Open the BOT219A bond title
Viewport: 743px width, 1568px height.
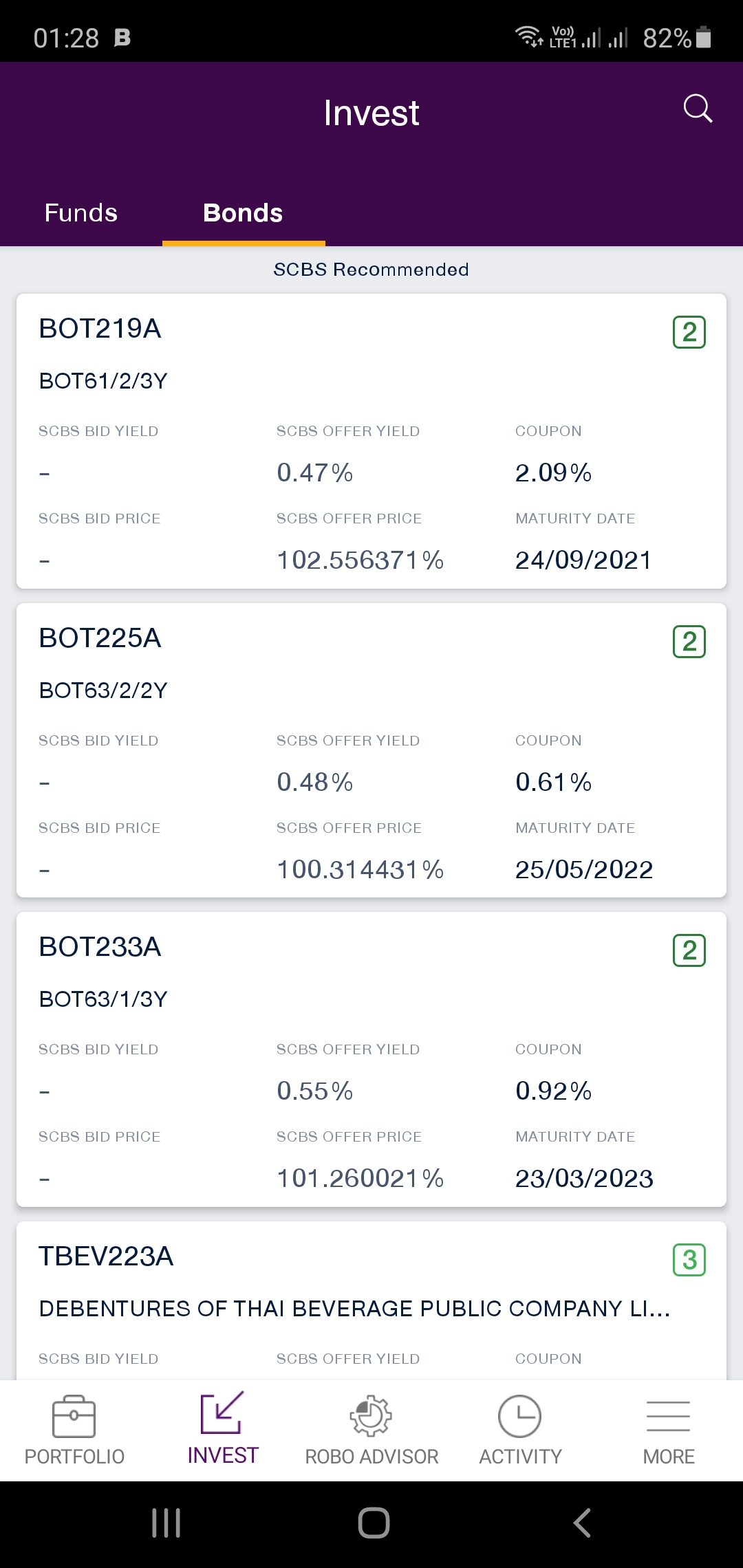[100, 329]
